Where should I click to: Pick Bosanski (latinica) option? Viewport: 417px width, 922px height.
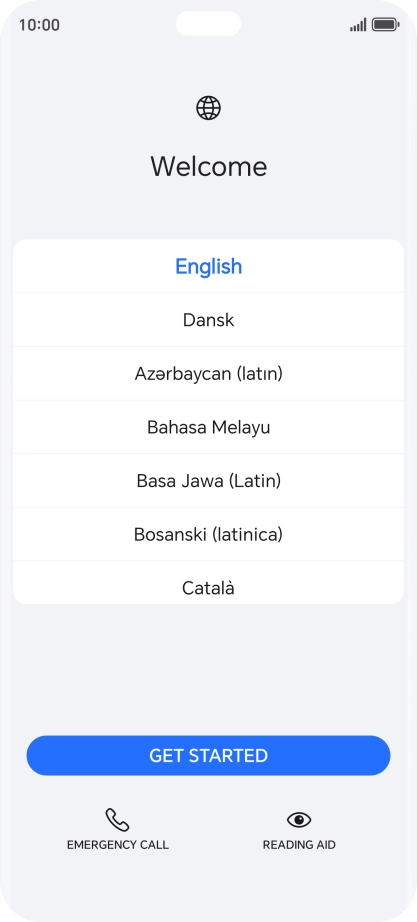pyautogui.click(x=208, y=534)
